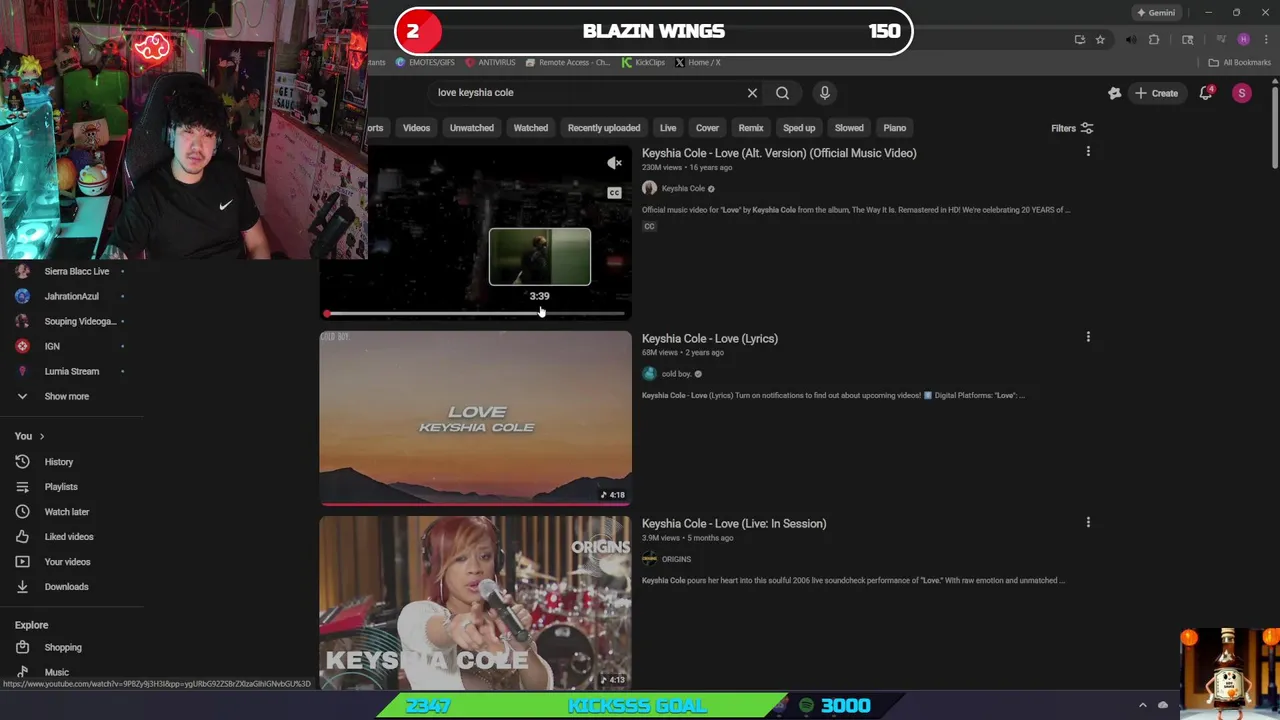The width and height of the screenshot is (1280, 720).
Task: Click the Gemini button in Chrome
Action: pyautogui.click(x=1155, y=13)
